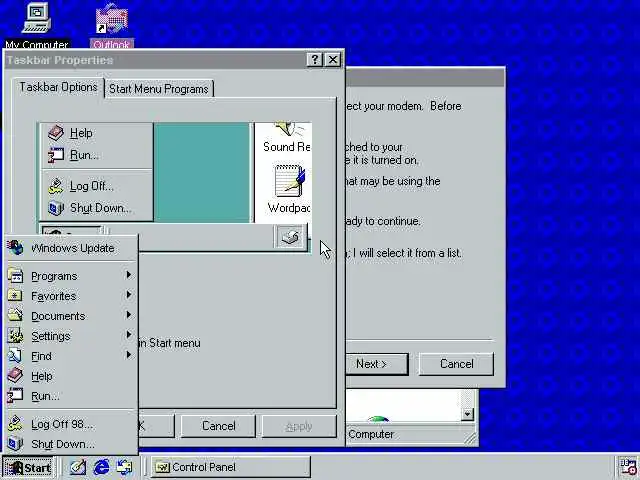This screenshot has width=640, height=480.
Task: Choose Run... from the Start menu
Action: coord(72,396)
